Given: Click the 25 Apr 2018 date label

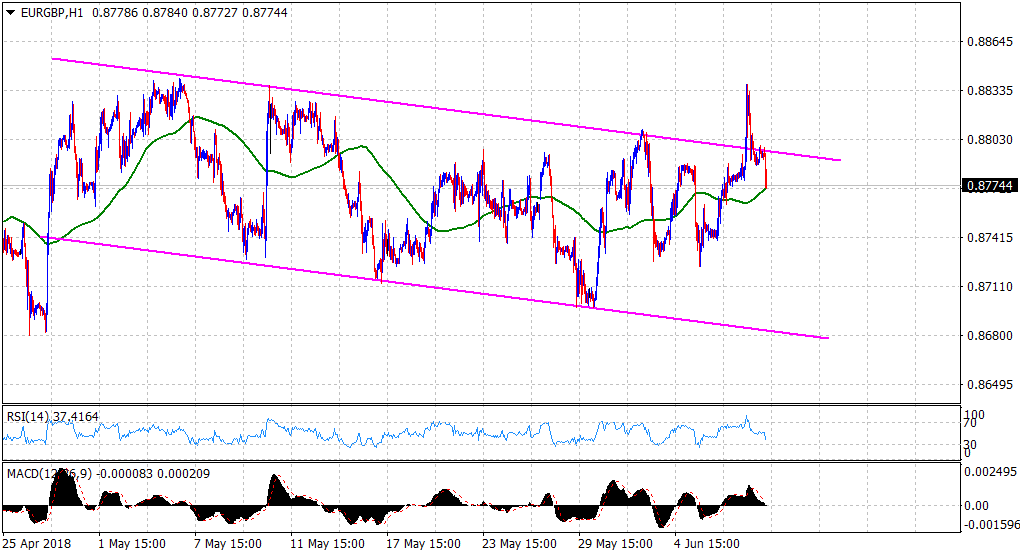Looking at the screenshot, I should [x=38, y=545].
